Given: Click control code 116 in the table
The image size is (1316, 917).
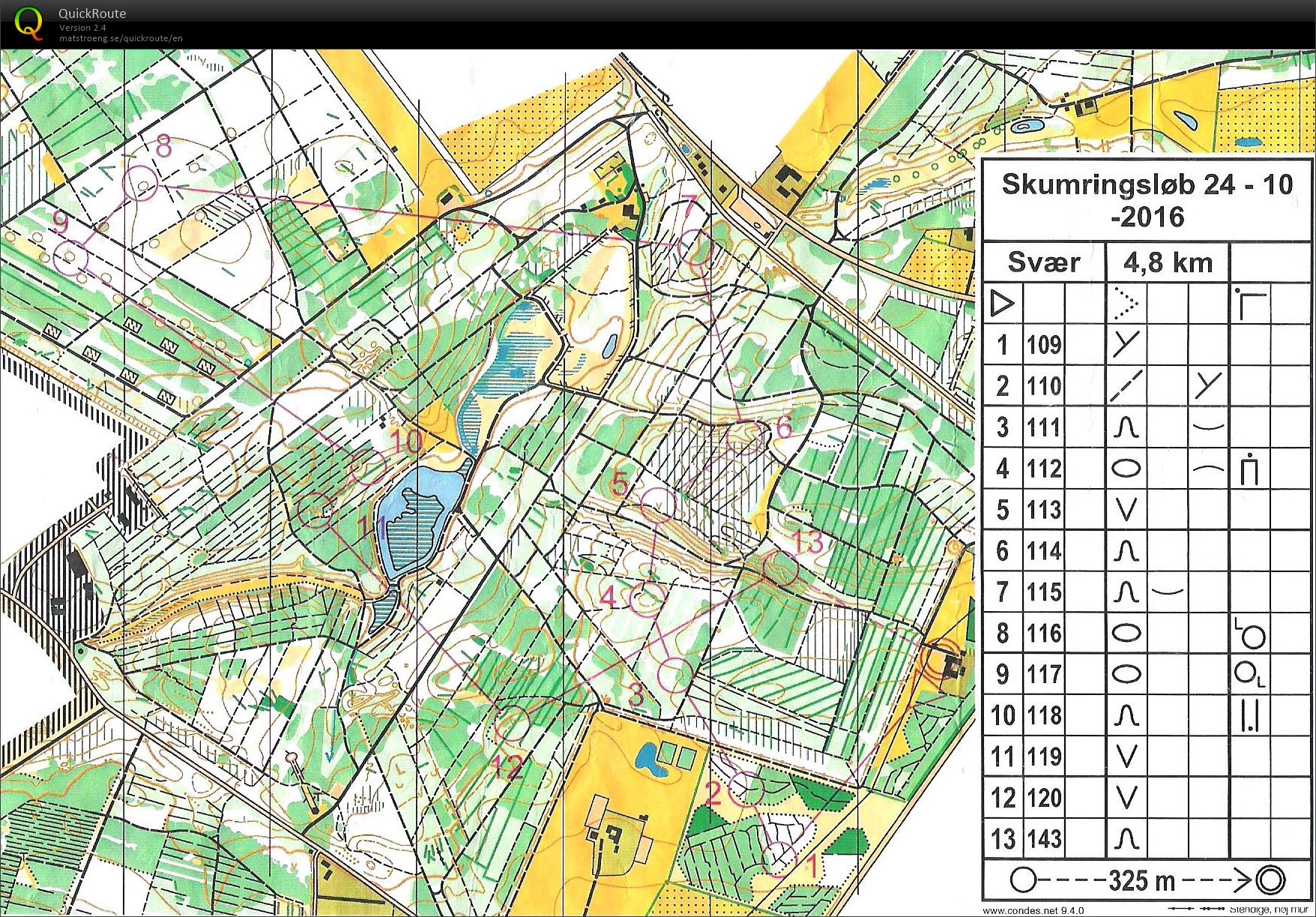Looking at the screenshot, I should (x=1044, y=634).
